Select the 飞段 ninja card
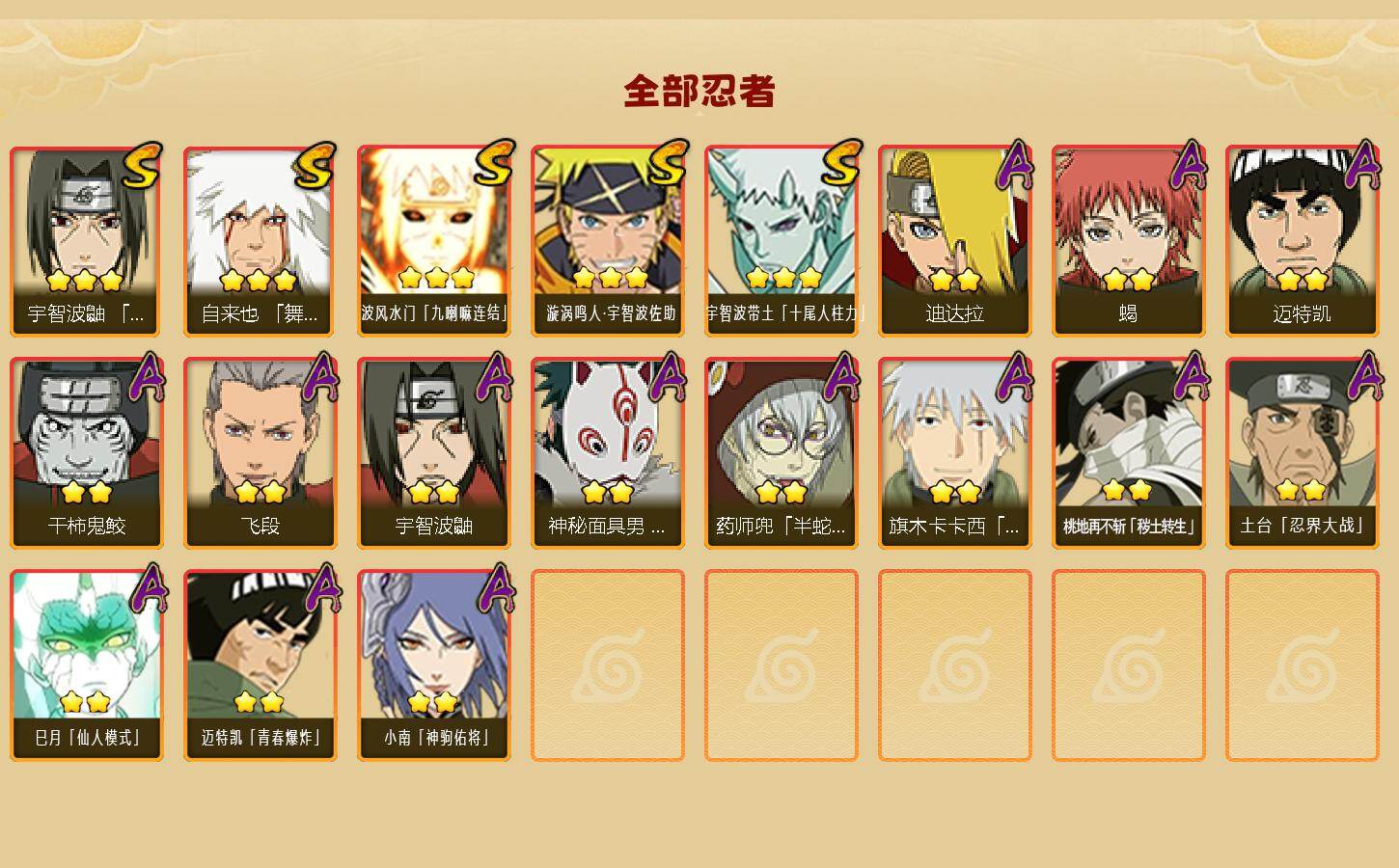 coord(260,453)
